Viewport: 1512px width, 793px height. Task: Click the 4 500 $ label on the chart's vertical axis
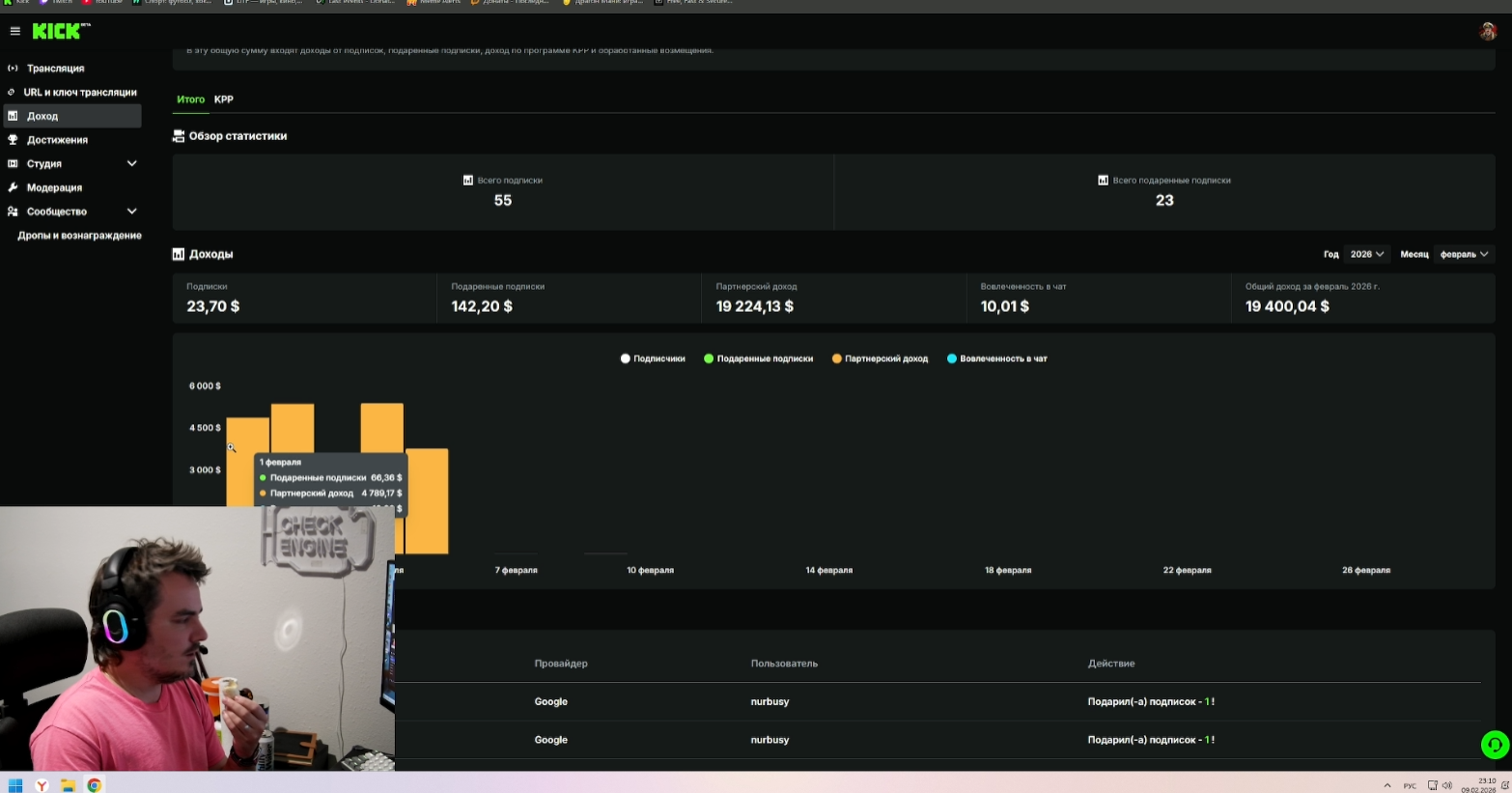[205, 428]
